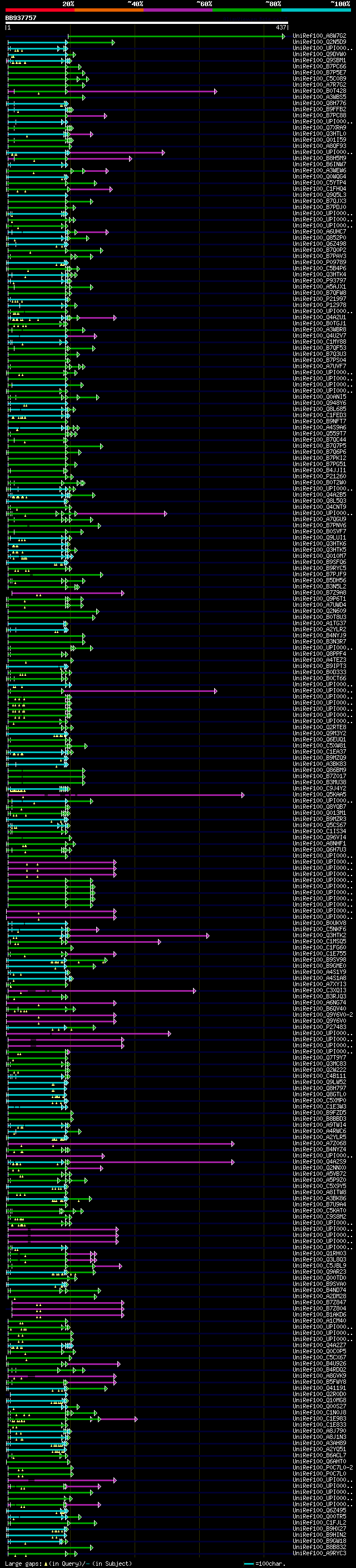Click the UniRef100_Q9SBM1 label

[x=319, y=60]
